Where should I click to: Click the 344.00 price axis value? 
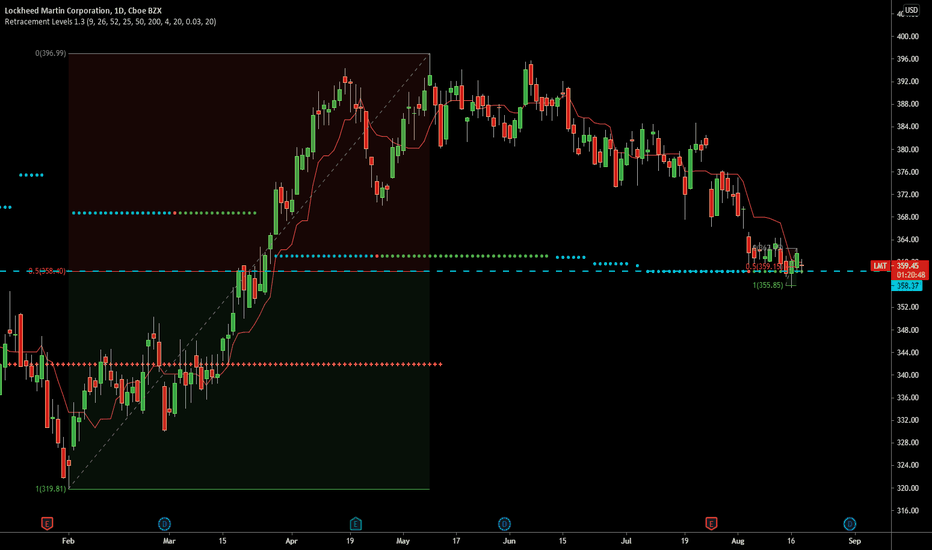(908, 352)
